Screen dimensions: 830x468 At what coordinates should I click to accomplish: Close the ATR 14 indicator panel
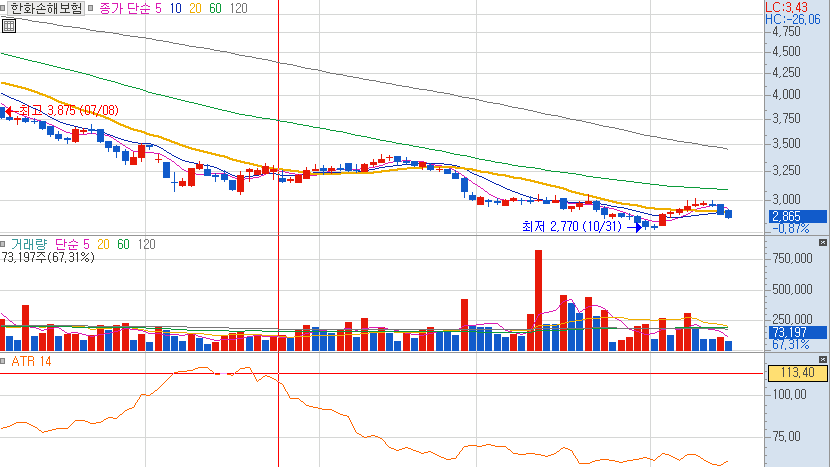pyautogui.click(x=823, y=359)
